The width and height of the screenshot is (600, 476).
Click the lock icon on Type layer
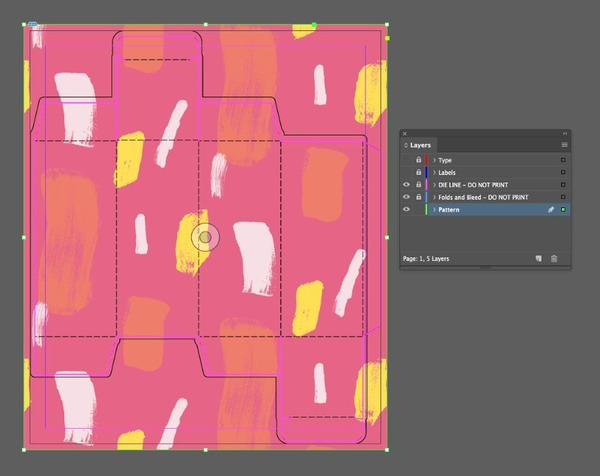(x=418, y=160)
